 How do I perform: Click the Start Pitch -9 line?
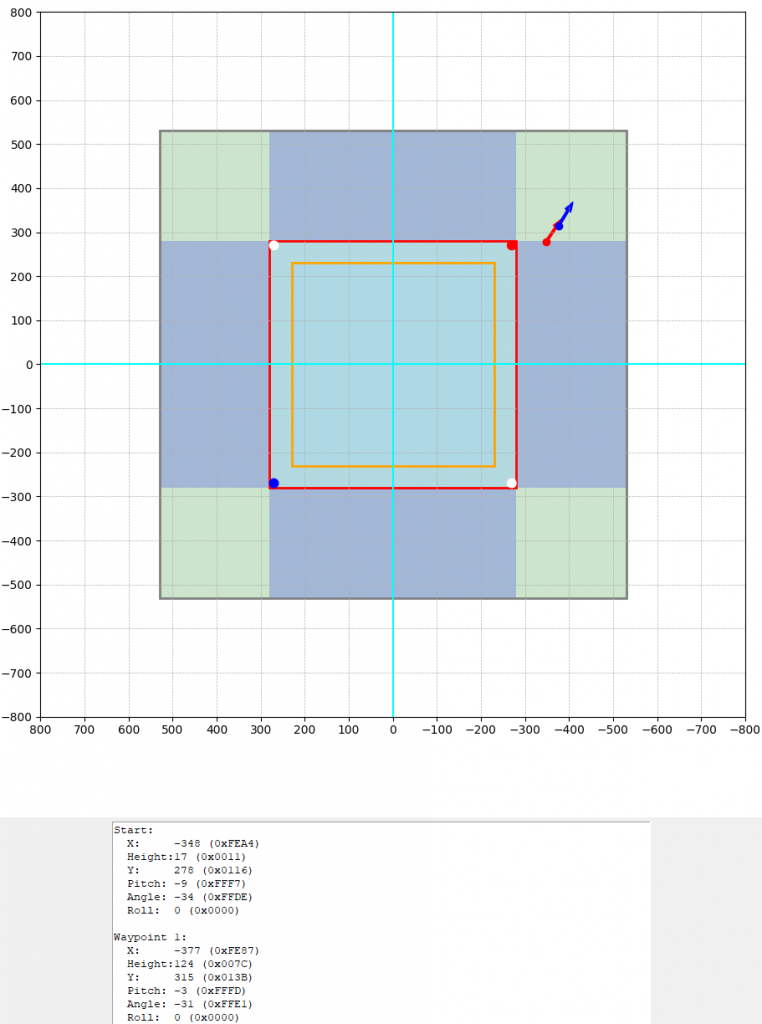click(190, 884)
